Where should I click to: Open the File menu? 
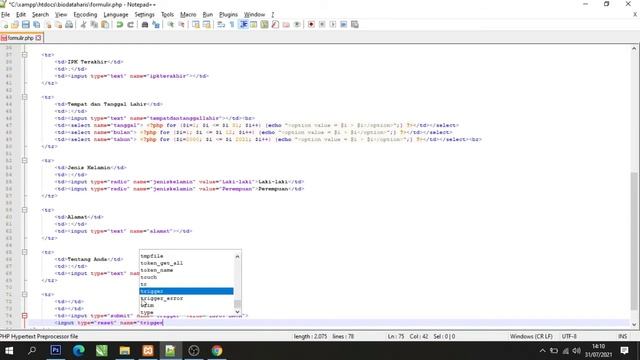tap(5, 15)
